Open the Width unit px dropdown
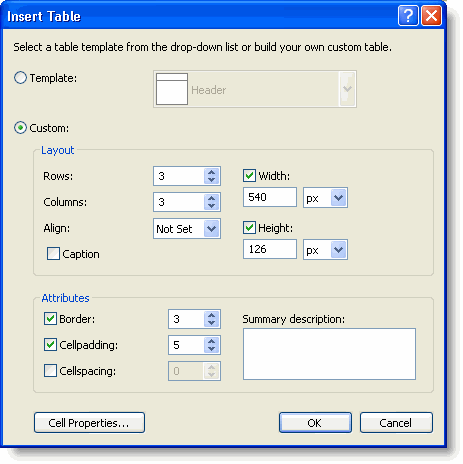This screenshot has width=463, height=464. point(325,198)
